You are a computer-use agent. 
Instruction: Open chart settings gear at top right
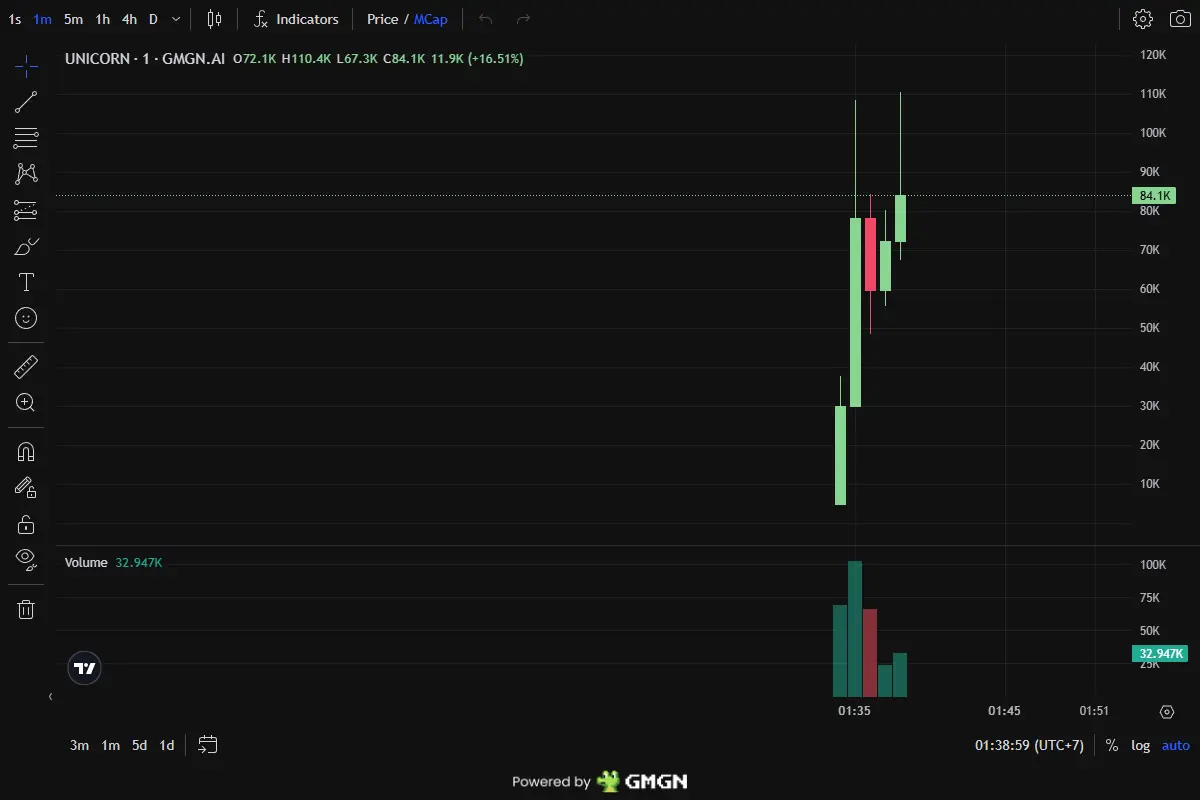click(x=1143, y=19)
